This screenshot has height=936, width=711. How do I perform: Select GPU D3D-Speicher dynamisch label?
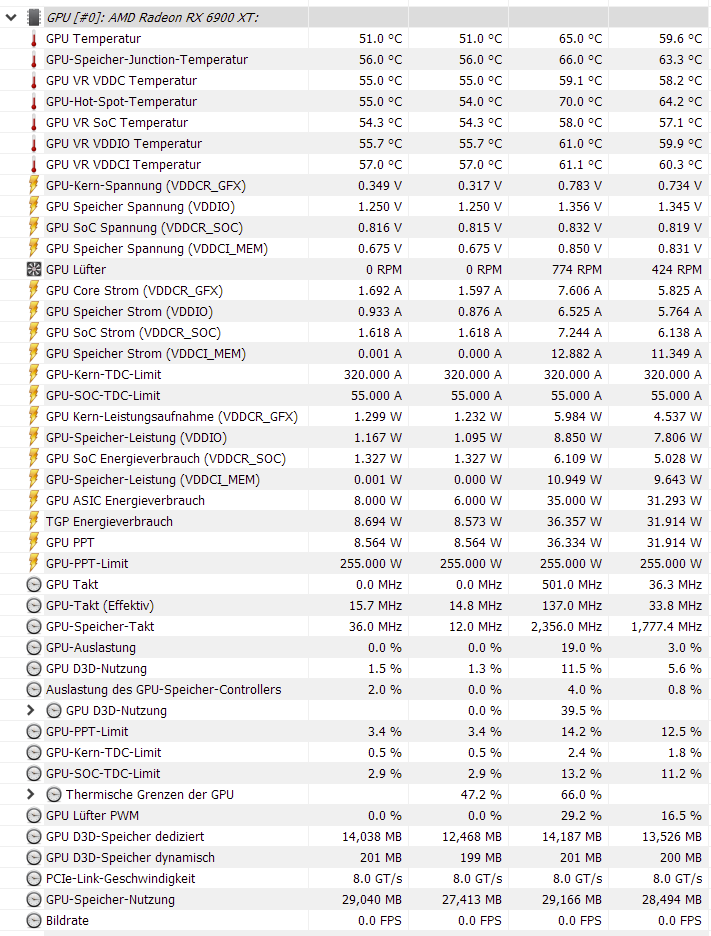coord(130,857)
